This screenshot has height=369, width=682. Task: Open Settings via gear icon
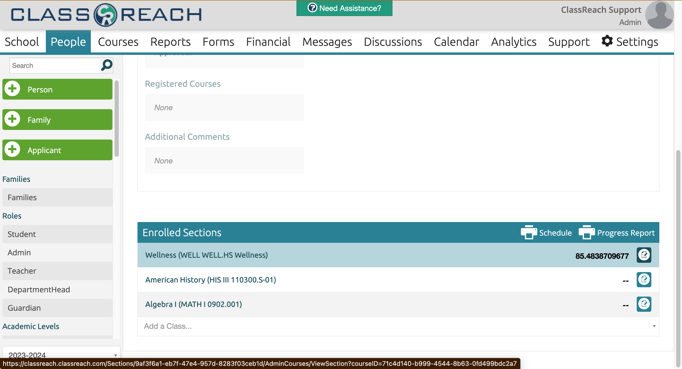point(607,41)
